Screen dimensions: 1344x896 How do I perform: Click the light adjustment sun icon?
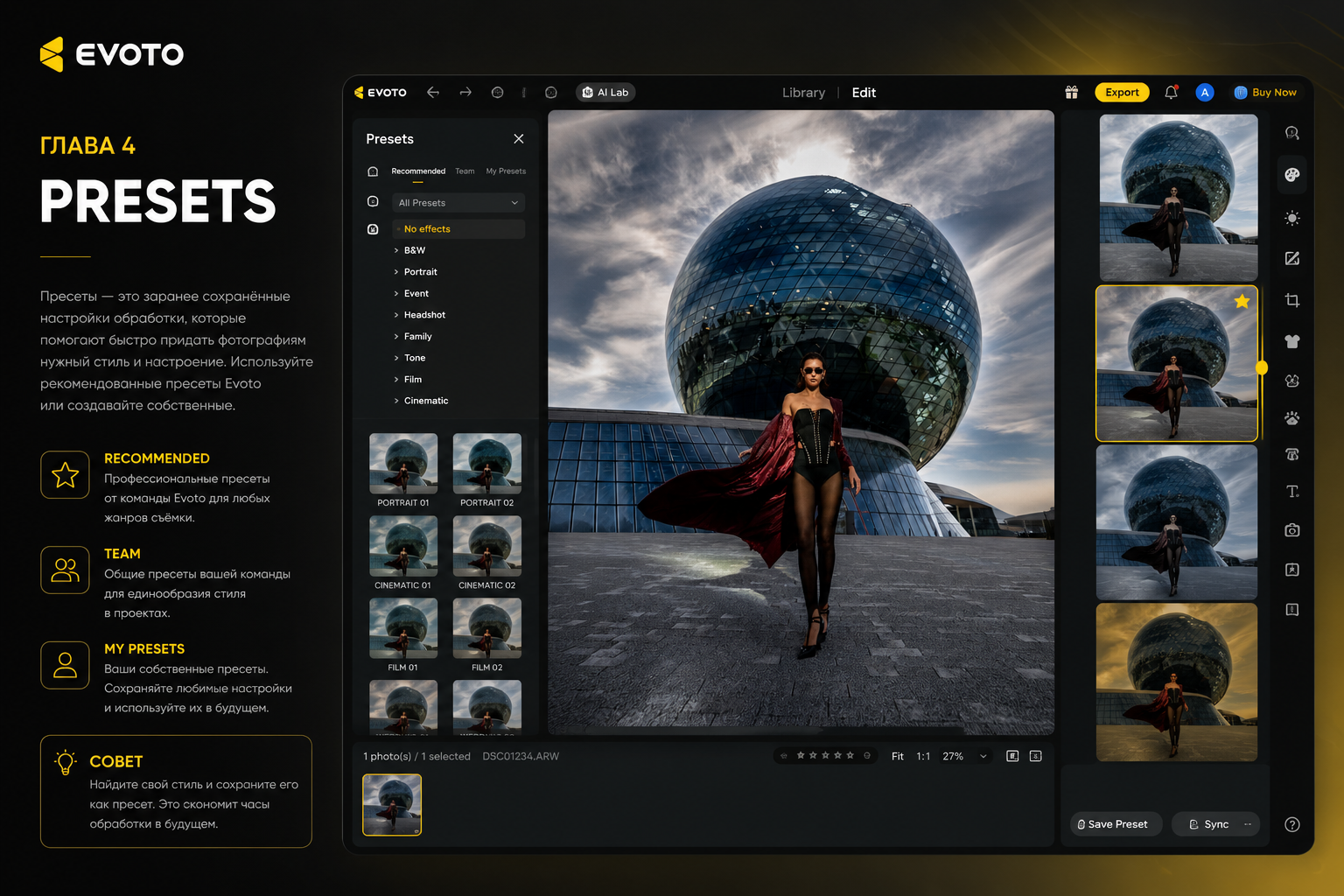[x=1291, y=218]
